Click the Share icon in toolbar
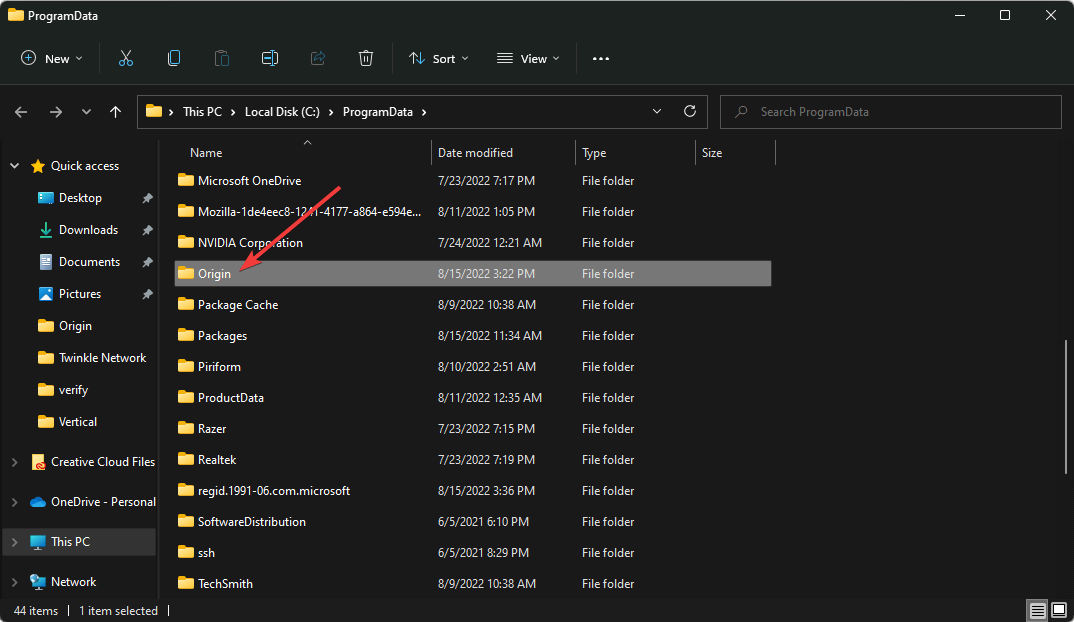 318,59
